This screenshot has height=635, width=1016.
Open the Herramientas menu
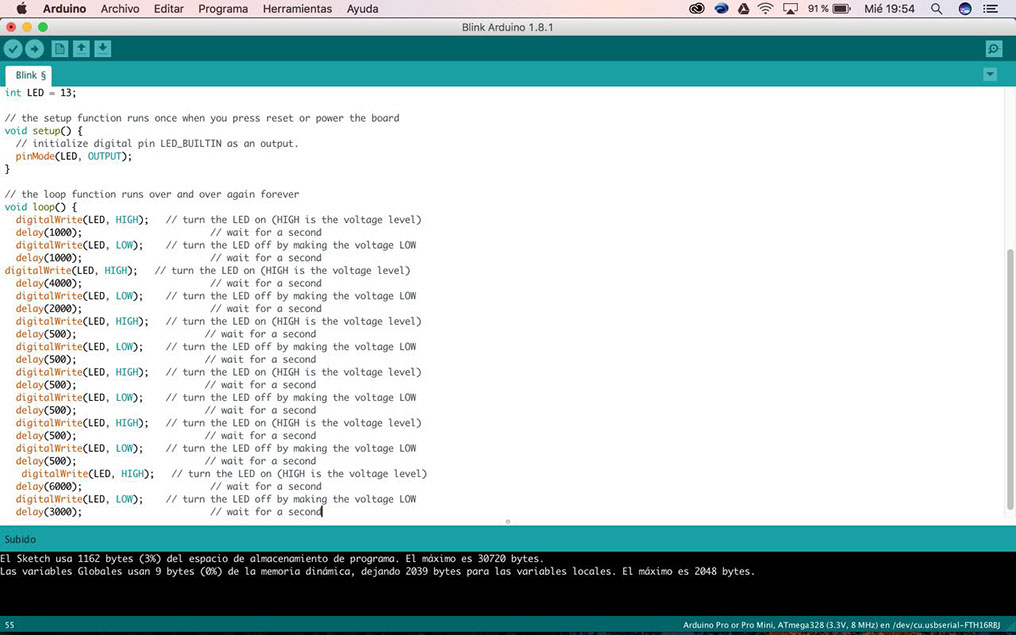[297, 9]
